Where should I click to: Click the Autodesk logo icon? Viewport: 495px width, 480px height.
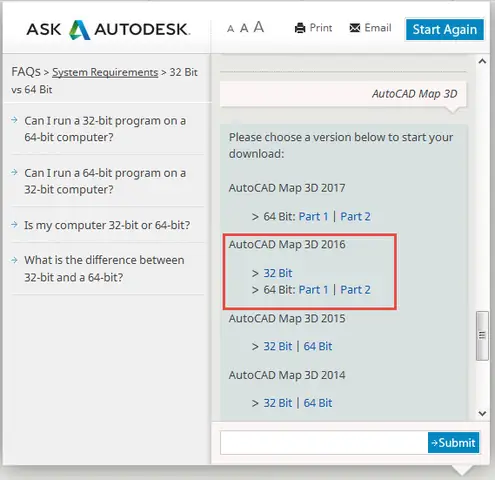[x=79, y=30]
